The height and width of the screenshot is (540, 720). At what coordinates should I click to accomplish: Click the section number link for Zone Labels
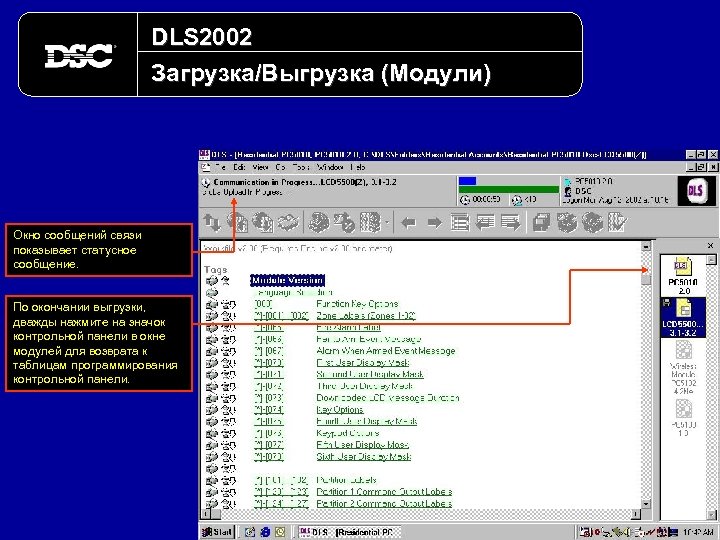(281, 316)
